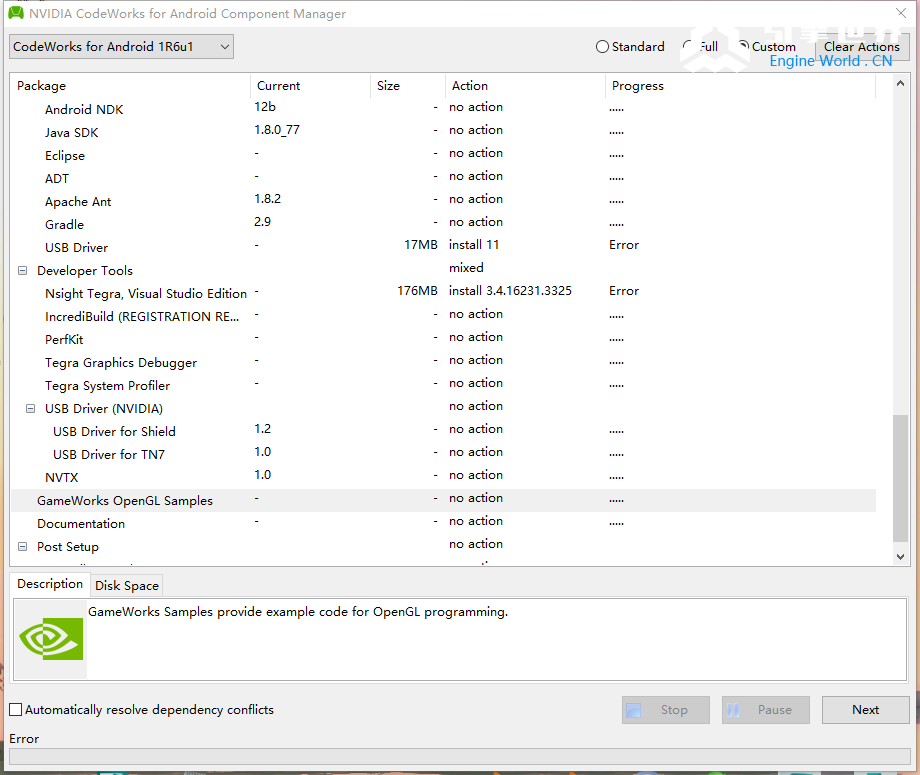Click the Pause button
Screen dimensions: 920x775
tap(766, 710)
